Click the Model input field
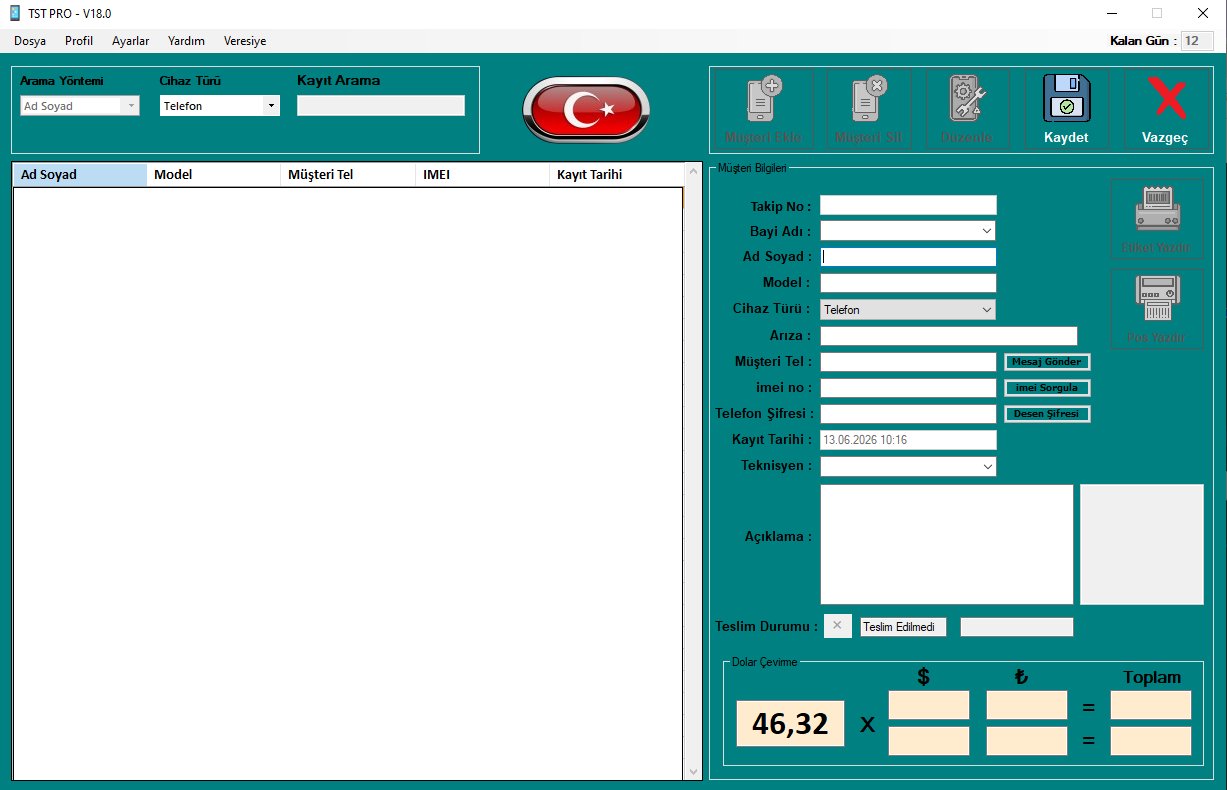This screenshot has width=1227, height=790. (x=908, y=283)
